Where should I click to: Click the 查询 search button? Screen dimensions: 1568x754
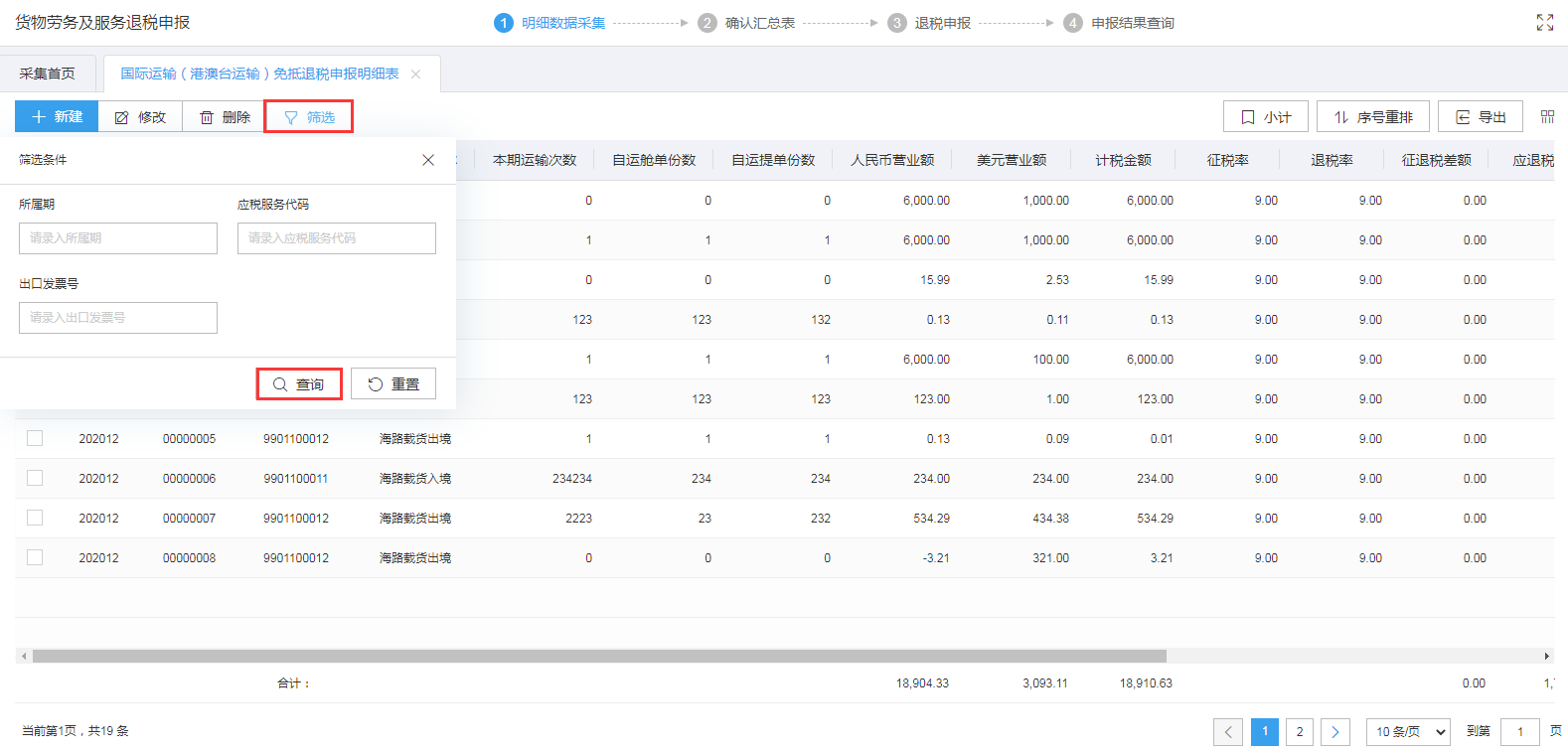(x=299, y=384)
